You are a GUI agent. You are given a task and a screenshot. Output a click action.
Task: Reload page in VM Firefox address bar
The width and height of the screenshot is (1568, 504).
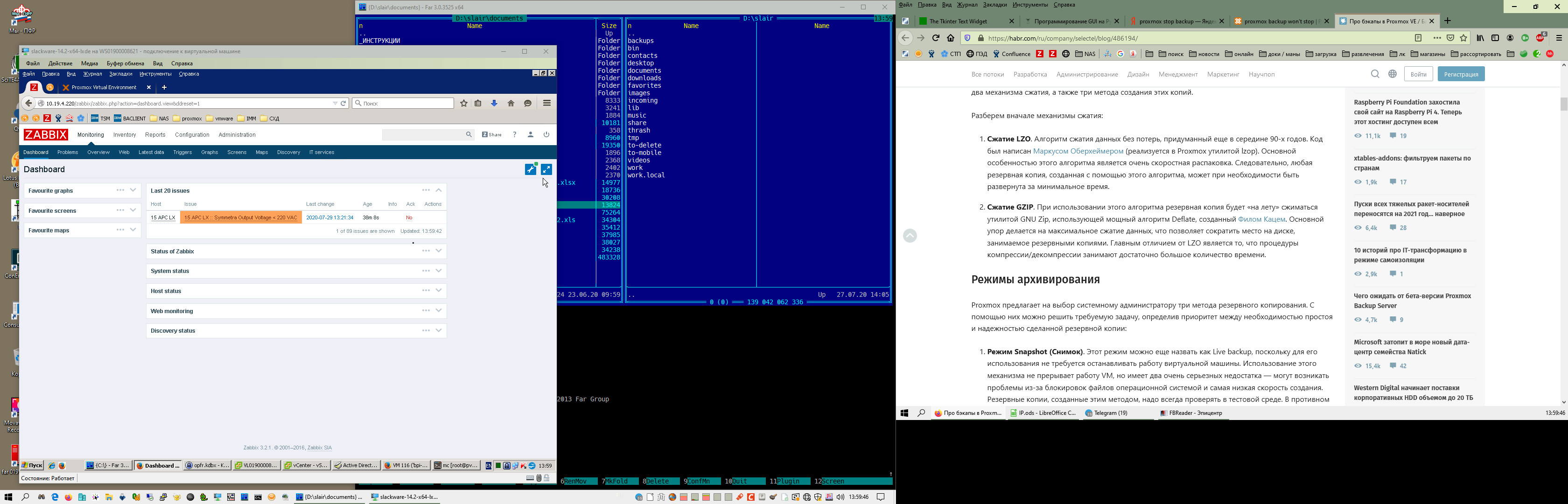click(x=343, y=104)
